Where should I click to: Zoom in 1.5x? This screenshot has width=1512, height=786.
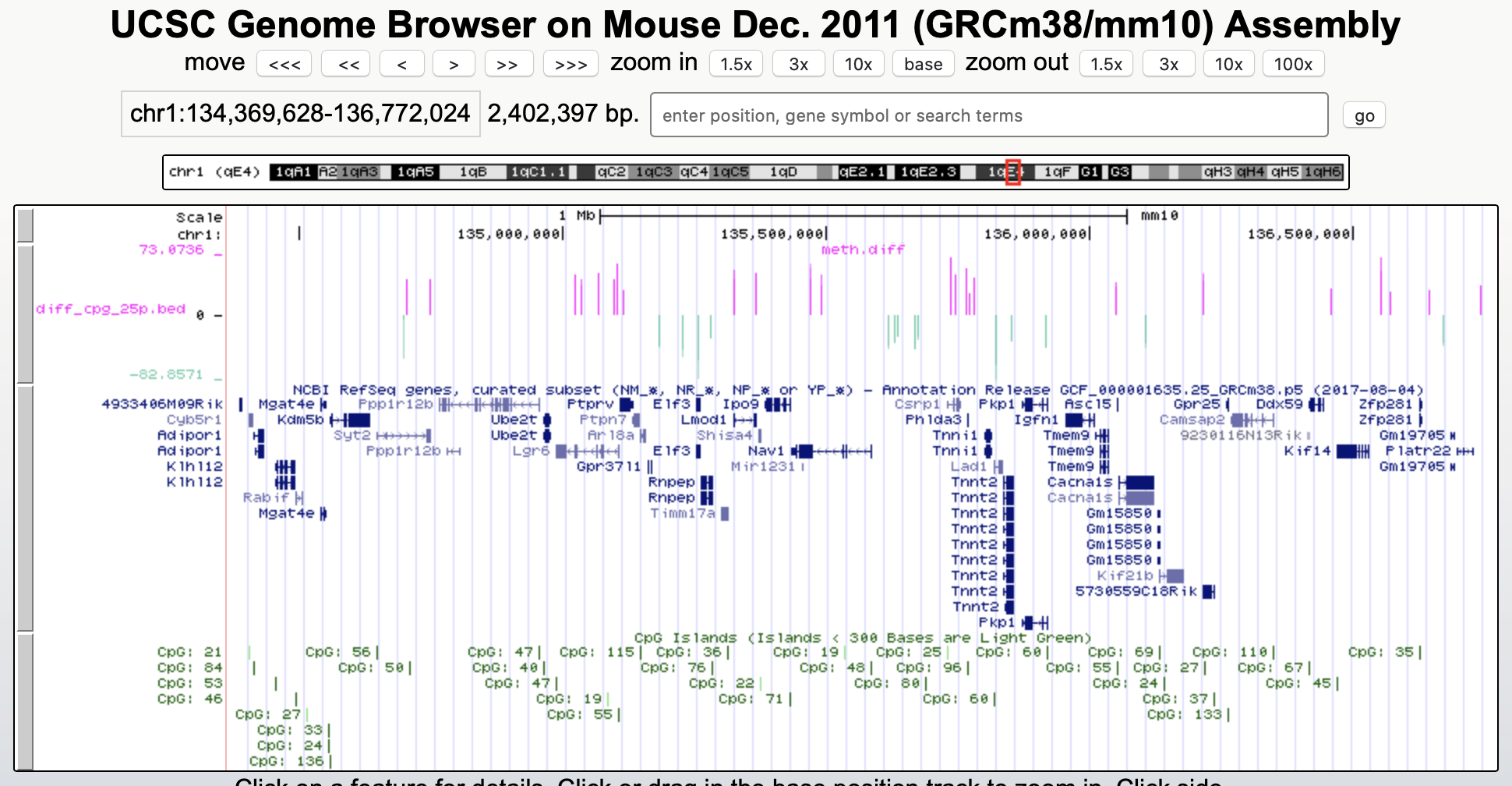click(x=736, y=64)
